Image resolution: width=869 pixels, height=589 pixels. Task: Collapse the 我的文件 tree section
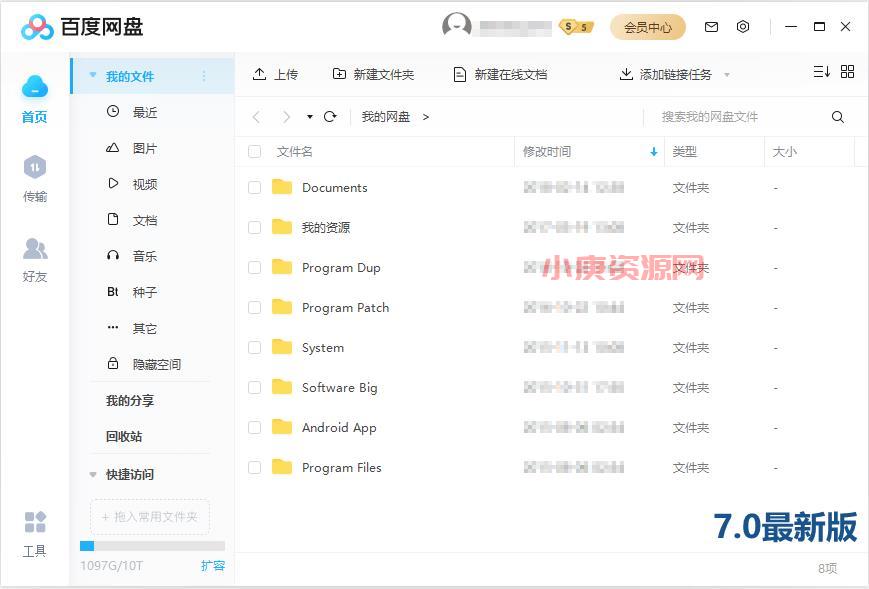pyautogui.click(x=93, y=76)
